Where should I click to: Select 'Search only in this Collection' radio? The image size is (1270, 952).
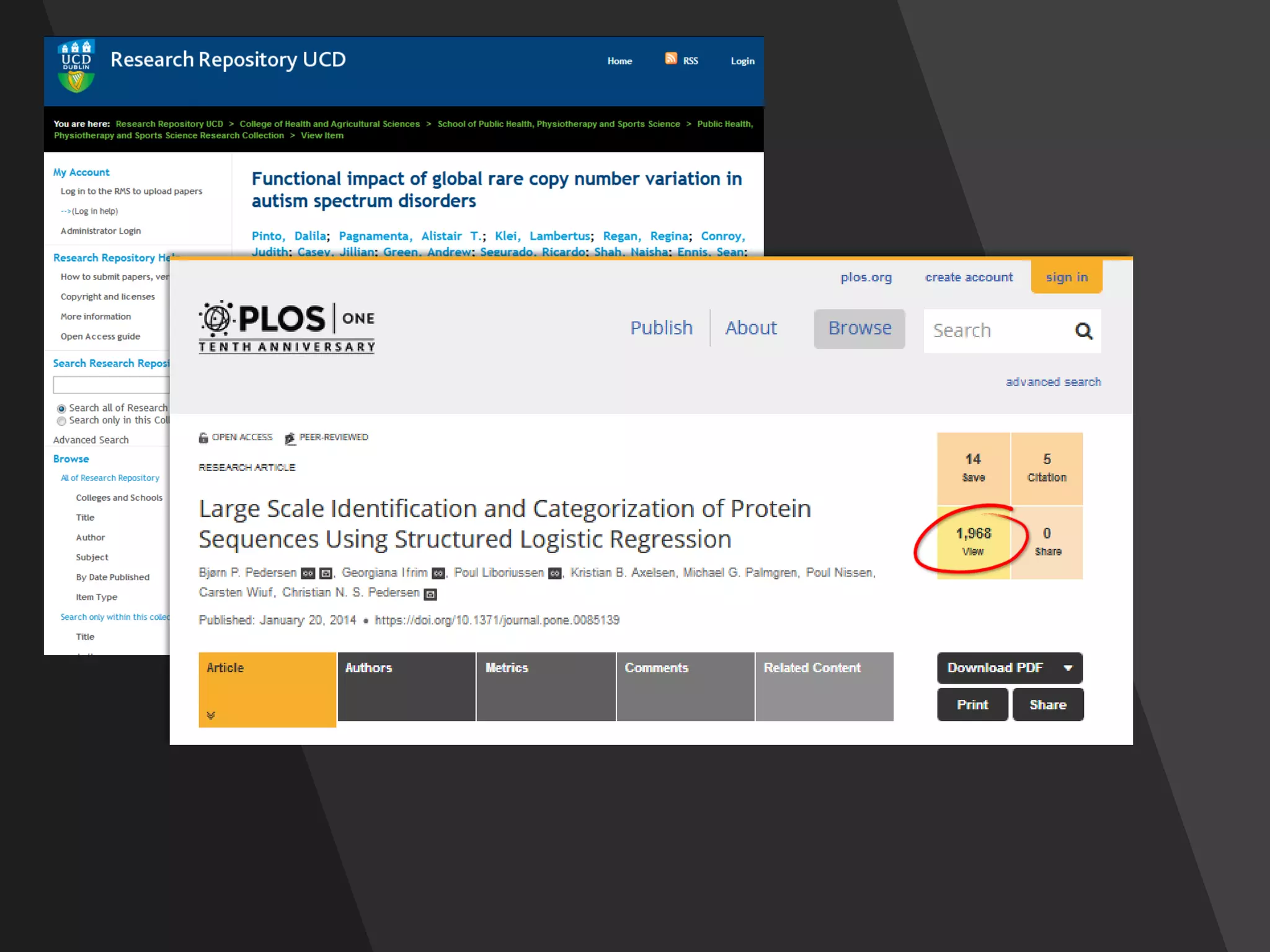coord(61,421)
